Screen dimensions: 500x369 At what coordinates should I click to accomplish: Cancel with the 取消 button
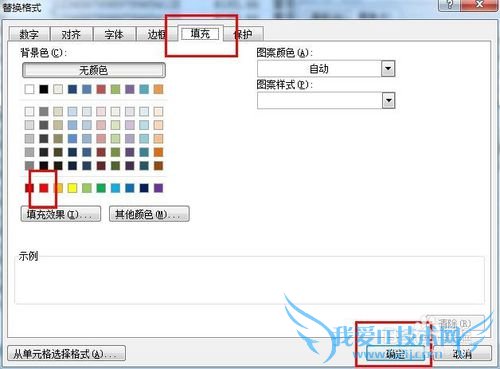(x=463, y=354)
